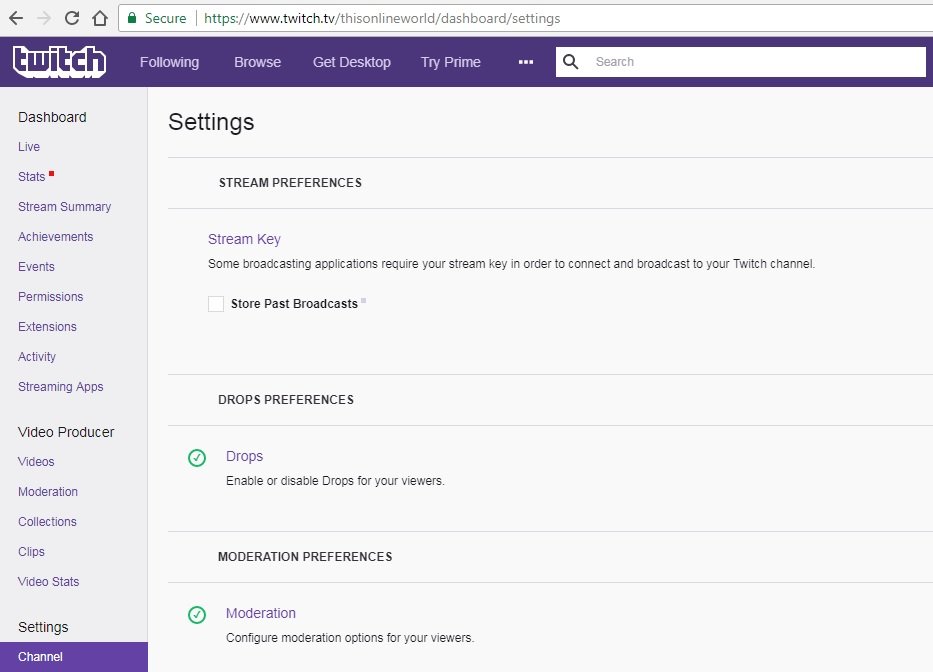The width and height of the screenshot is (933, 672).
Task: Open Collections in sidebar
Action: pos(47,521)
